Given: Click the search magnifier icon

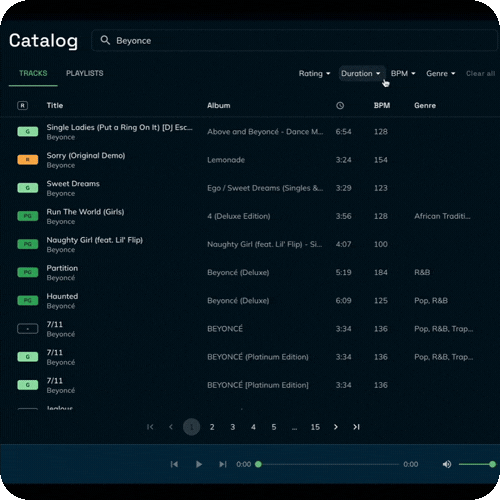Looking at the screenshot, I should (105, 40).
